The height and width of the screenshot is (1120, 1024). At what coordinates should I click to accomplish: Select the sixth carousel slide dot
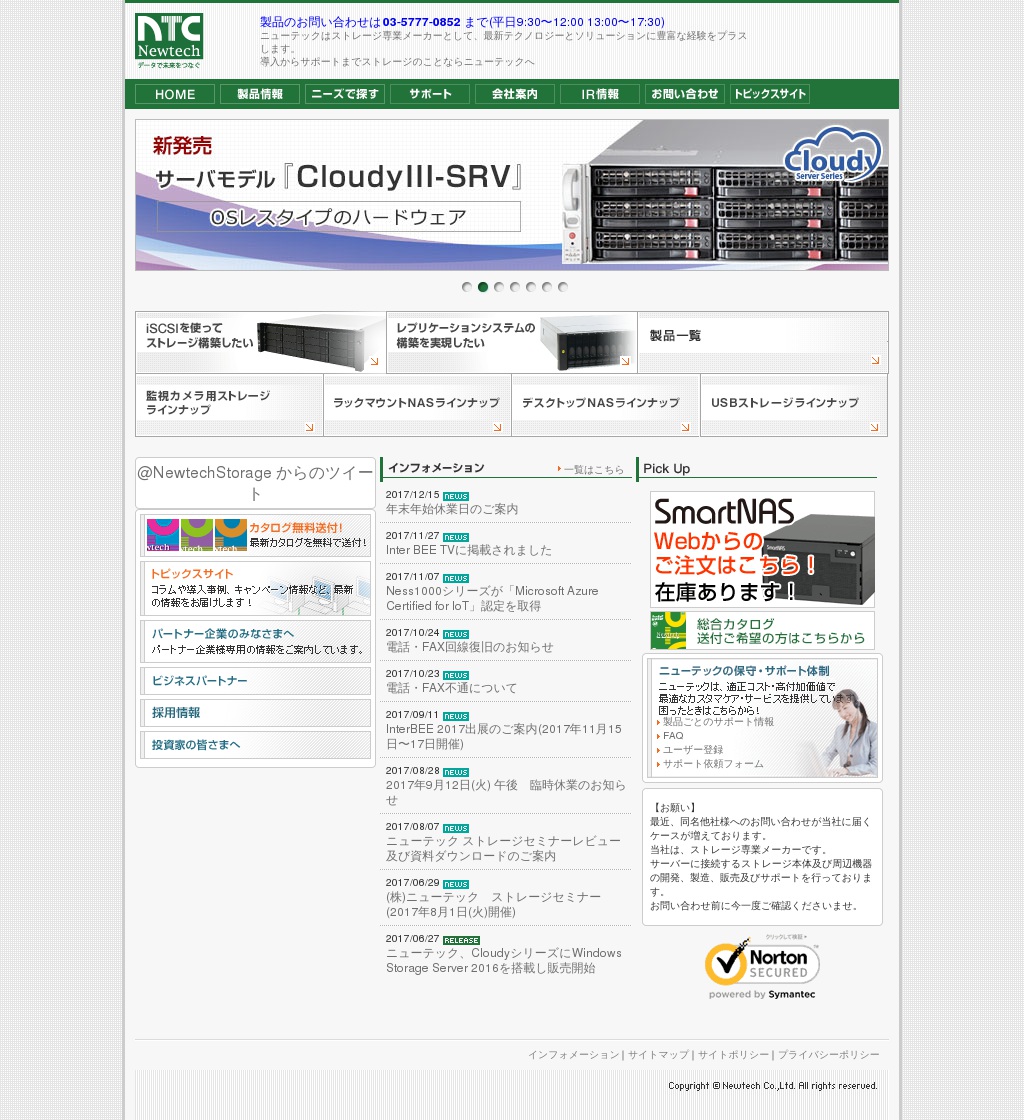coord(547,287)
